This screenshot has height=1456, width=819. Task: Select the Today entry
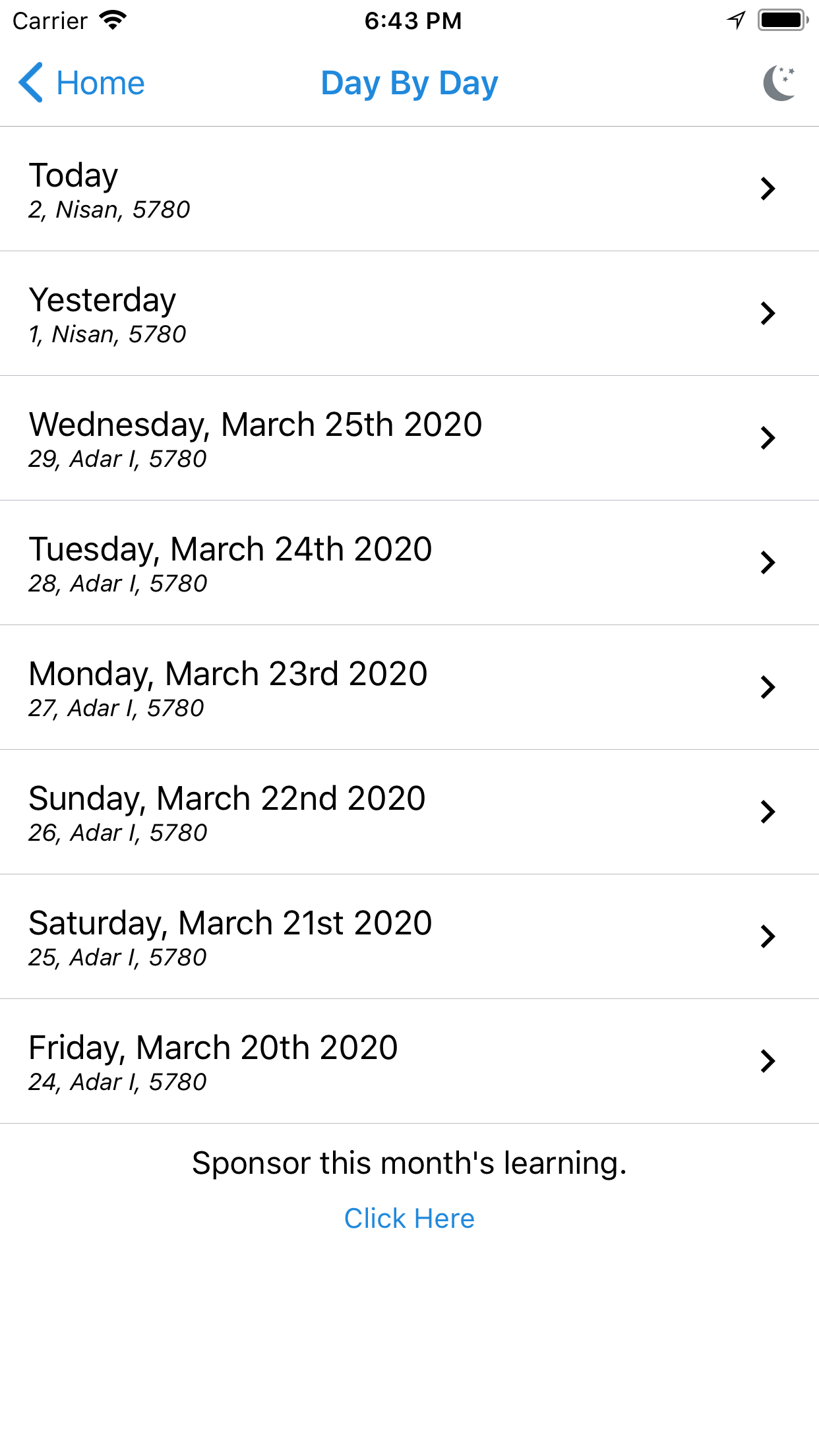tap(409, 189)
